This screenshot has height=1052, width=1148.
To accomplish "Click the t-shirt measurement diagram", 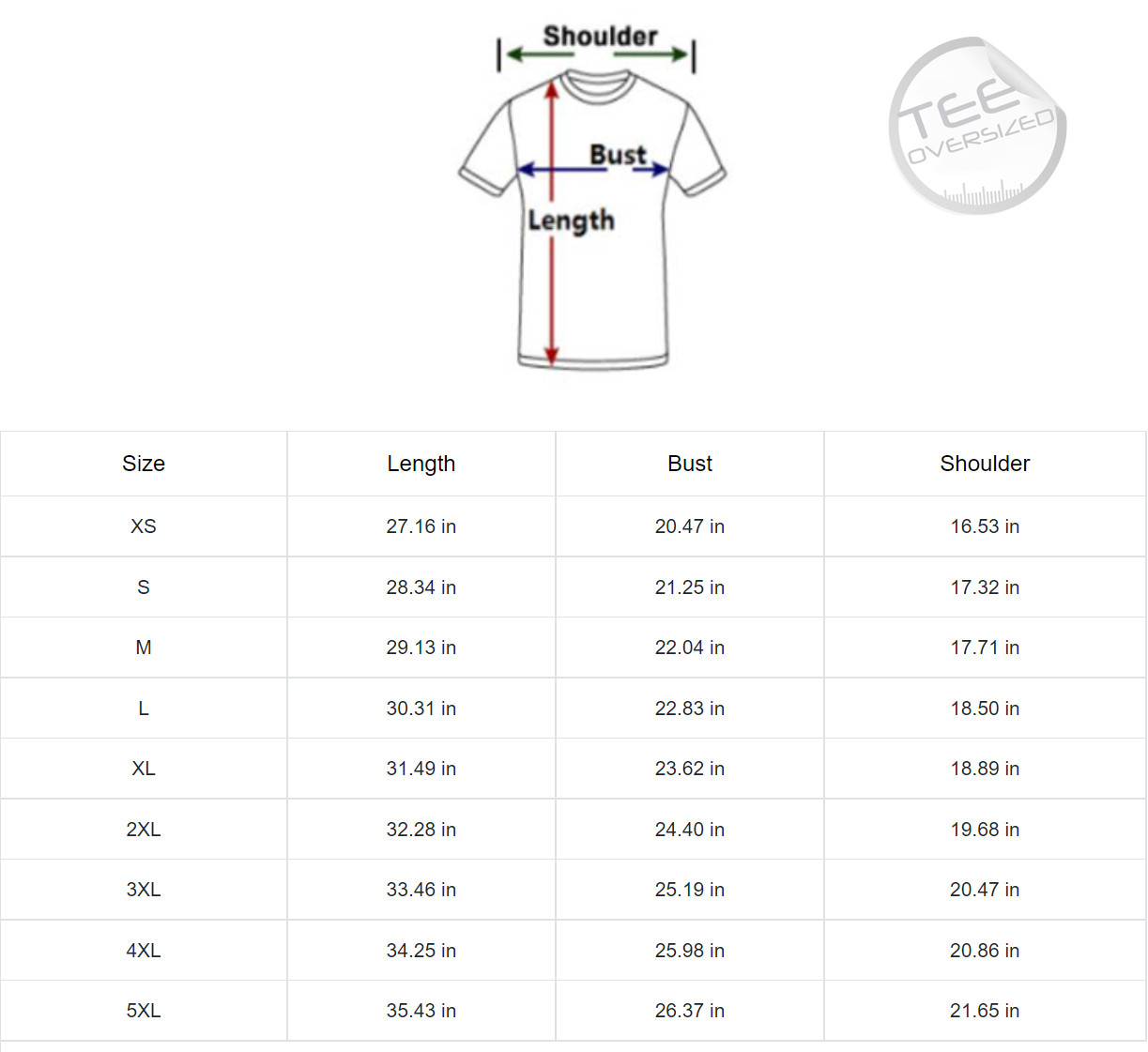I will [x=593, y=197].
